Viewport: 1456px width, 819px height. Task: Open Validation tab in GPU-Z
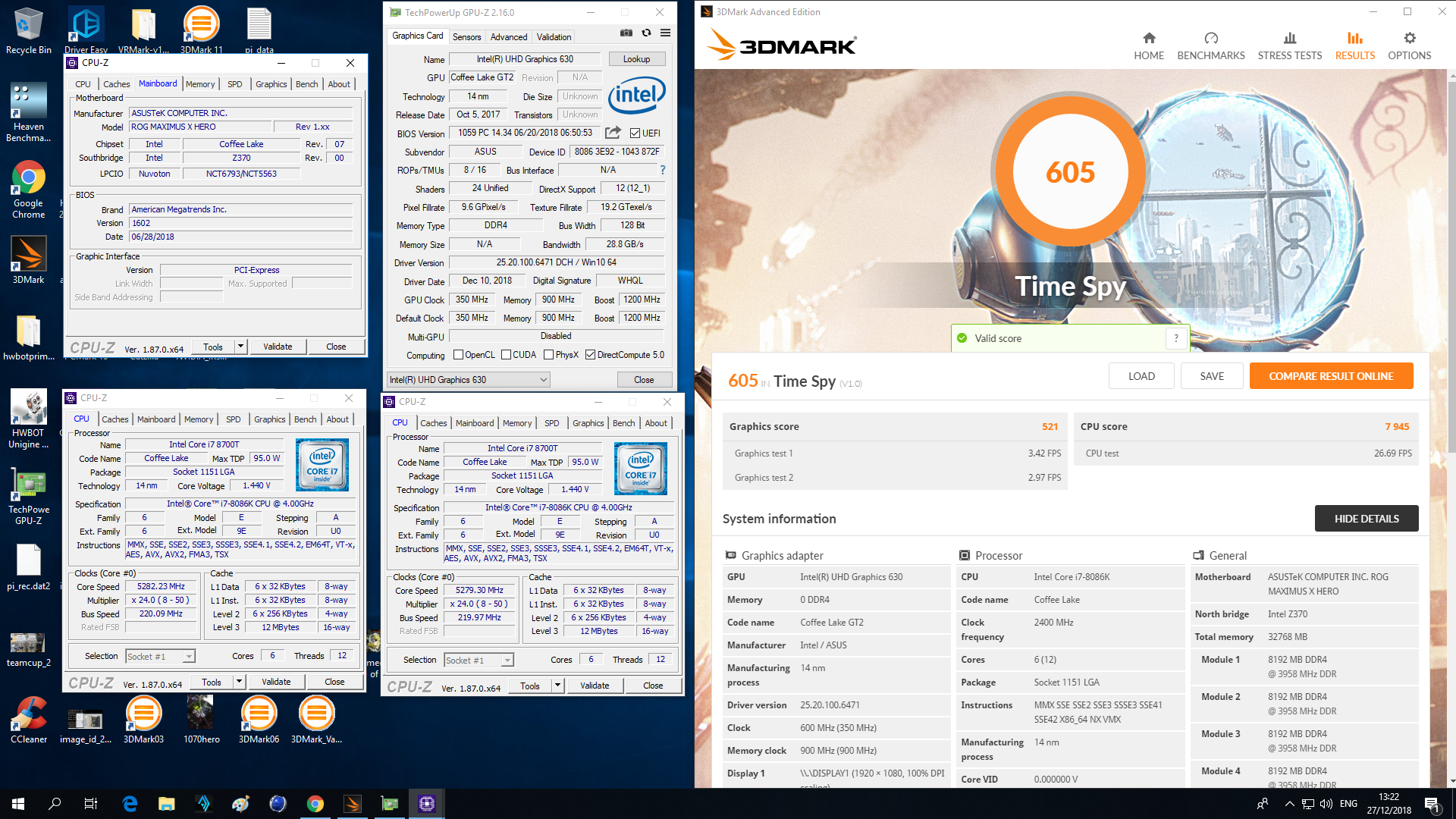tap(554, 36)
